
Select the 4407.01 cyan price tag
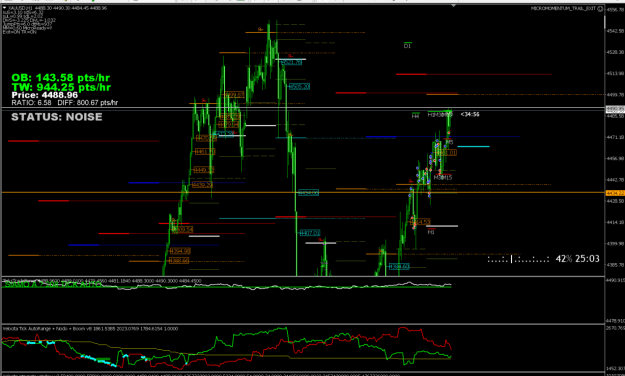[309, 233]
